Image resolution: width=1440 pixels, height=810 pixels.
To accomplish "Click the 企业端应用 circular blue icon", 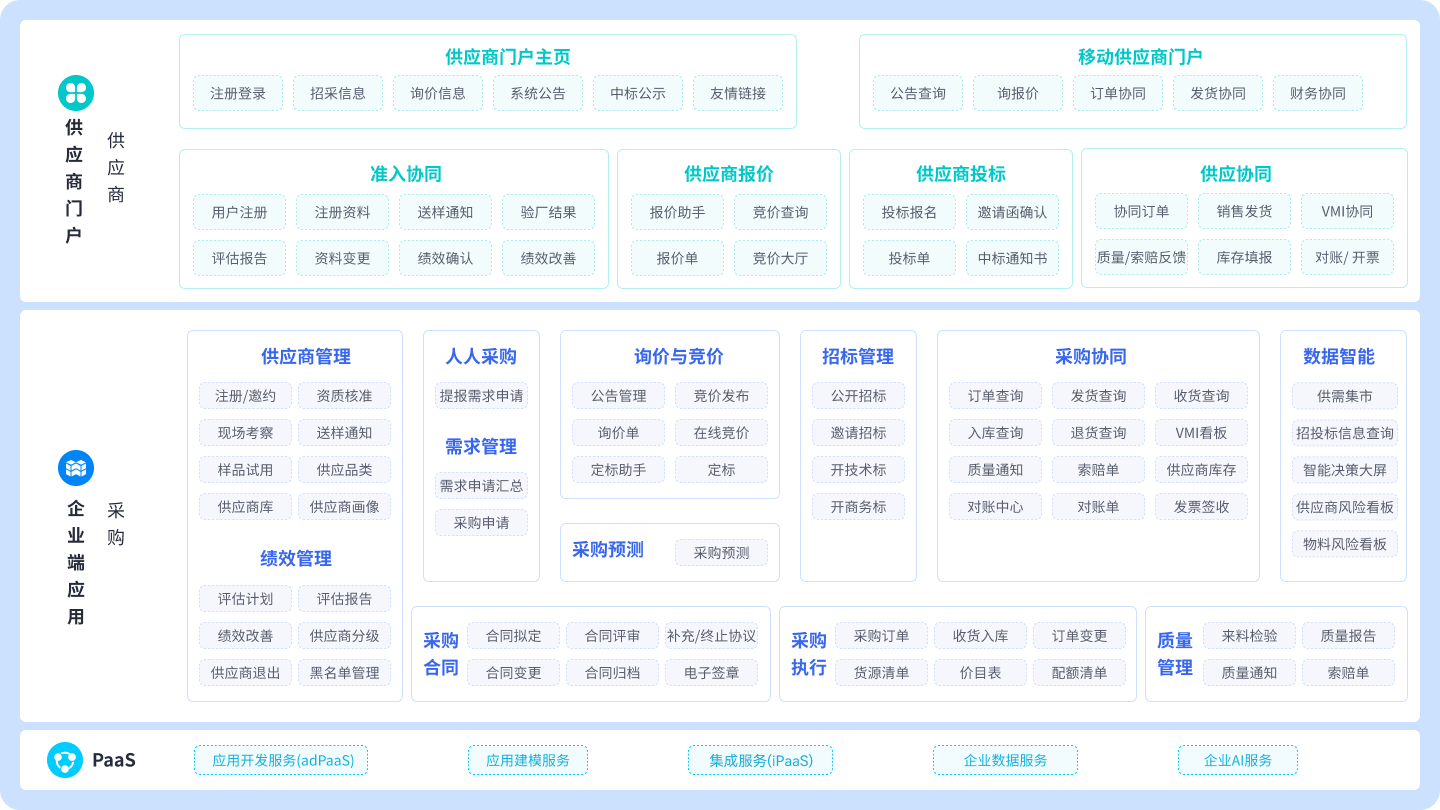I will coord(76,467).
